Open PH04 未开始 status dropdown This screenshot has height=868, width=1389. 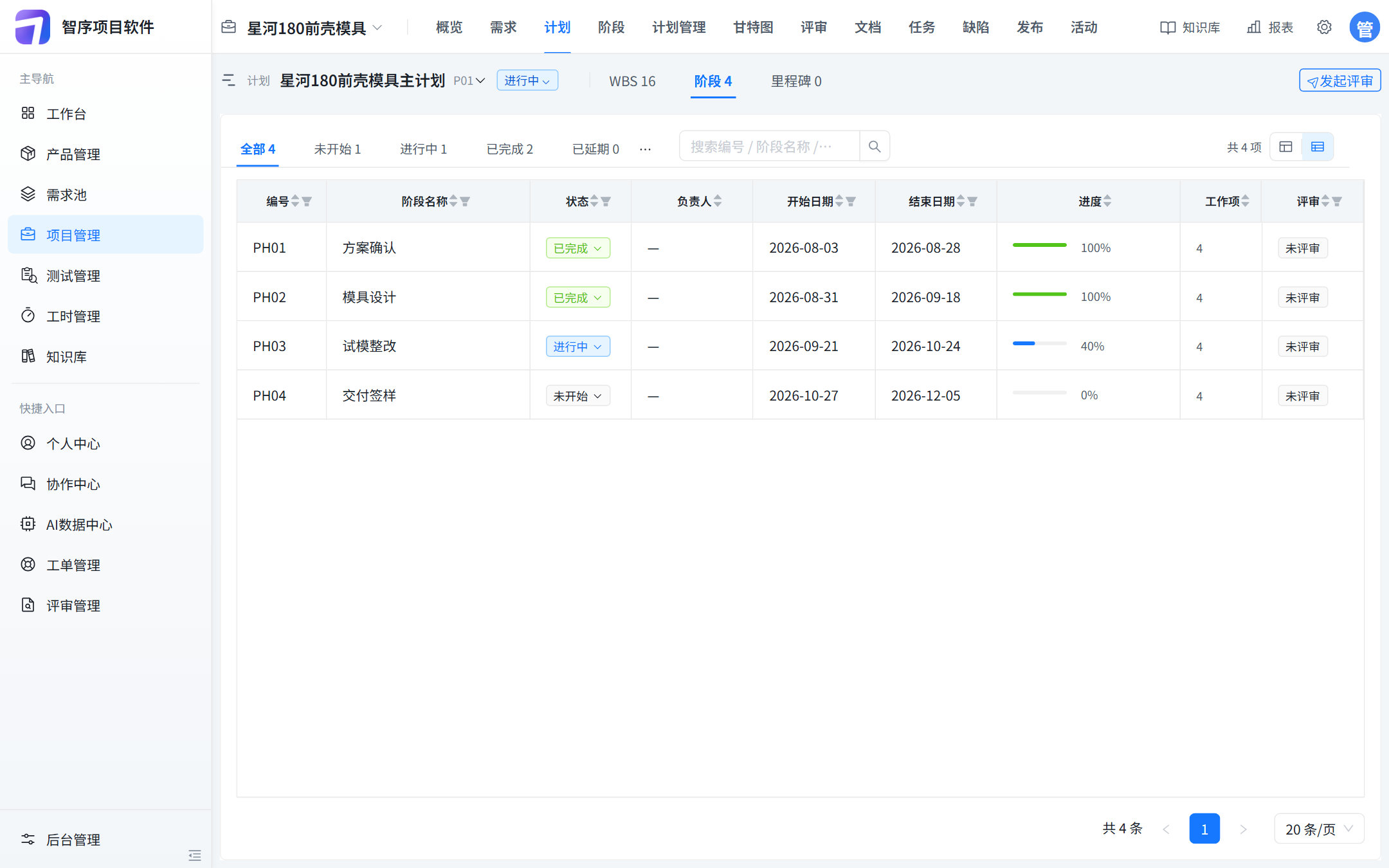click(578, 396)
